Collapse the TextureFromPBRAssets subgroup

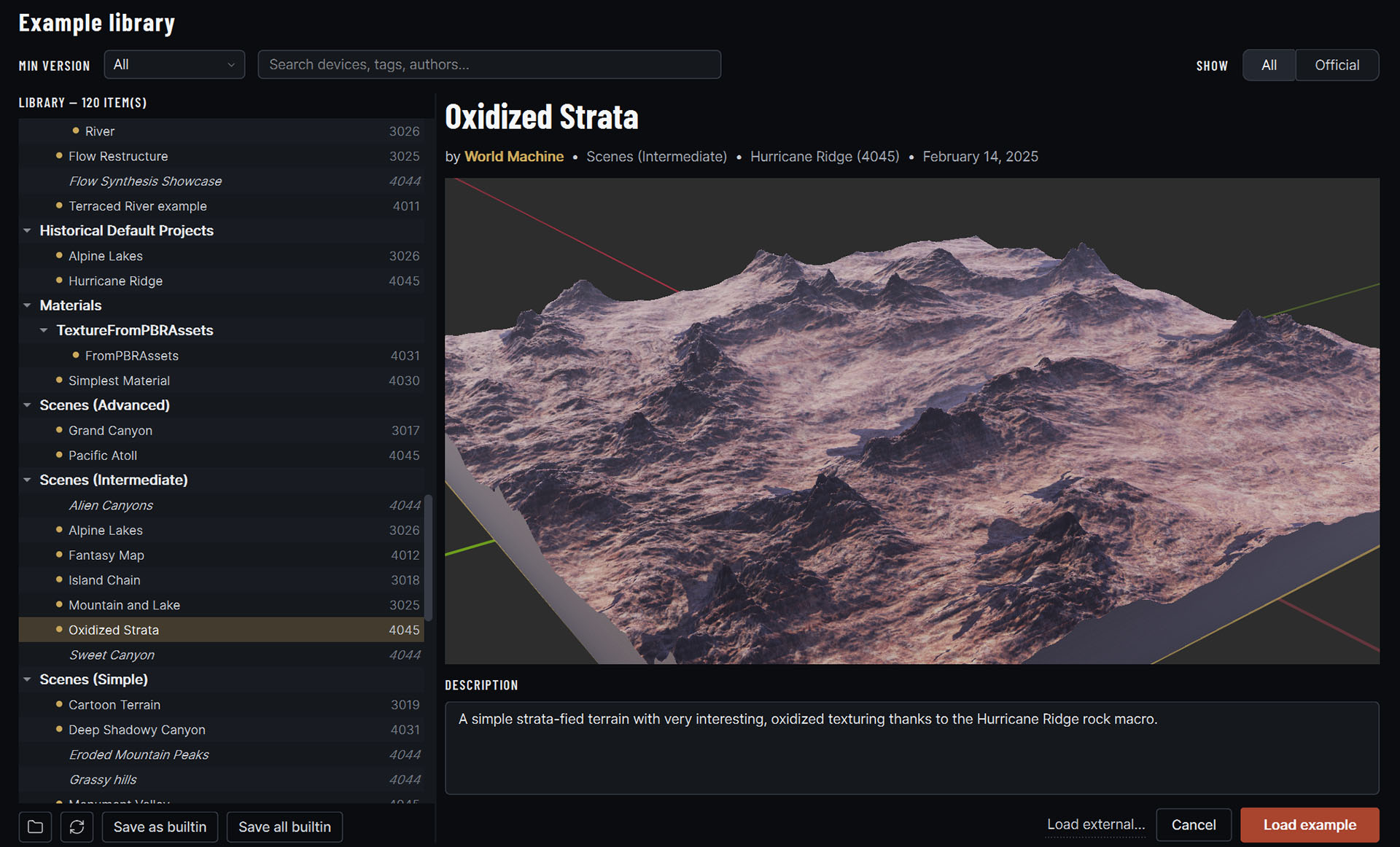[44, 330]
